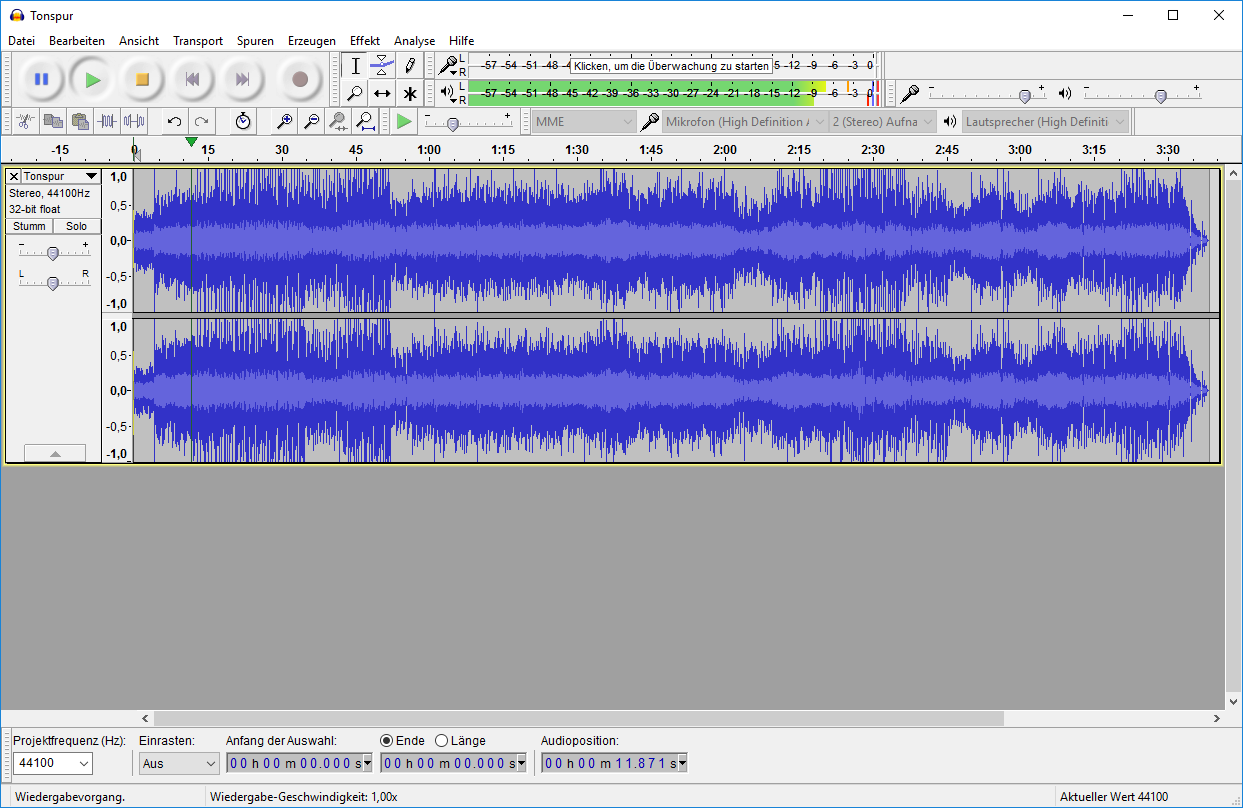The image size is (1243, 808).
Task: Skip to the end of the track
Action: [242, 79]
